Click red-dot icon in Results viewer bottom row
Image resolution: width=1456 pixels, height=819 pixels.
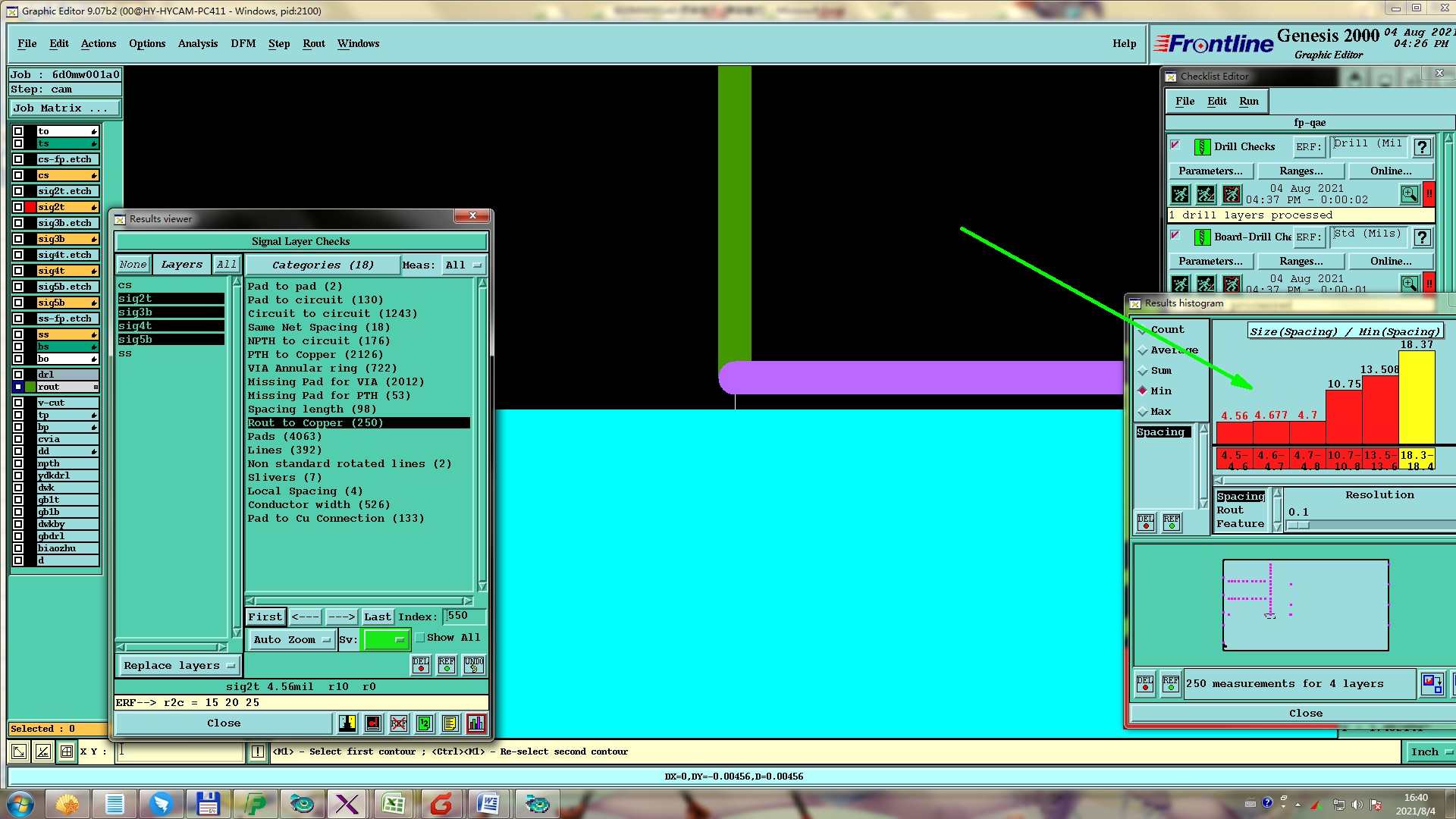pos(373,723)
